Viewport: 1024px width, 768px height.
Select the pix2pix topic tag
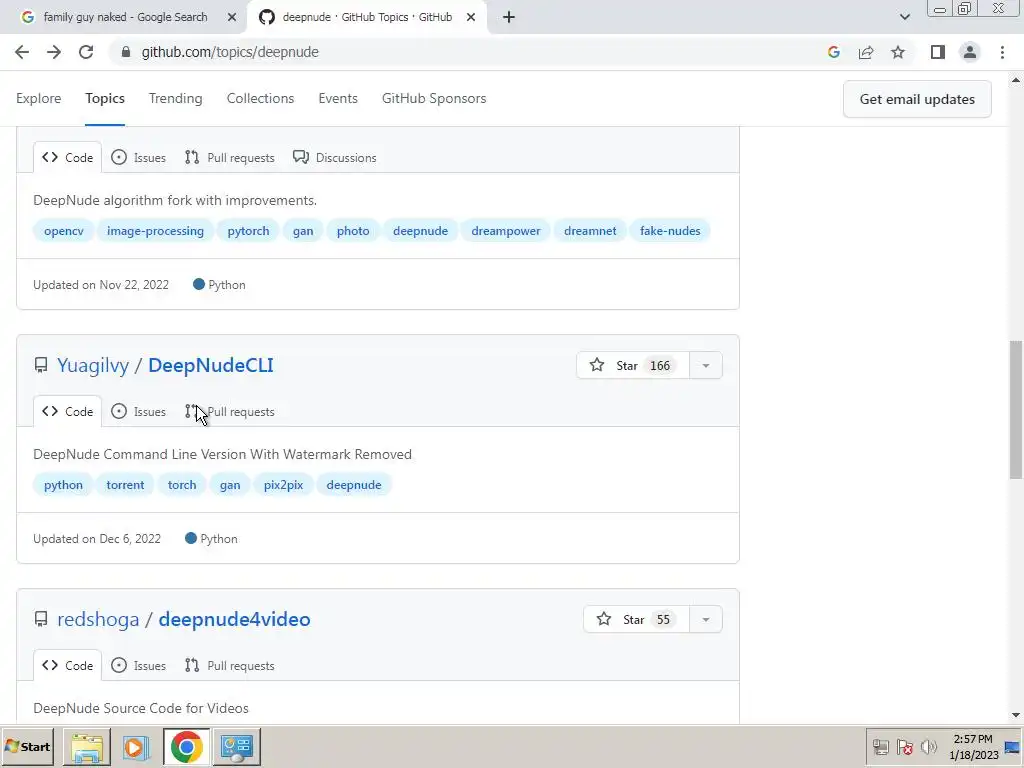[283, 485]
